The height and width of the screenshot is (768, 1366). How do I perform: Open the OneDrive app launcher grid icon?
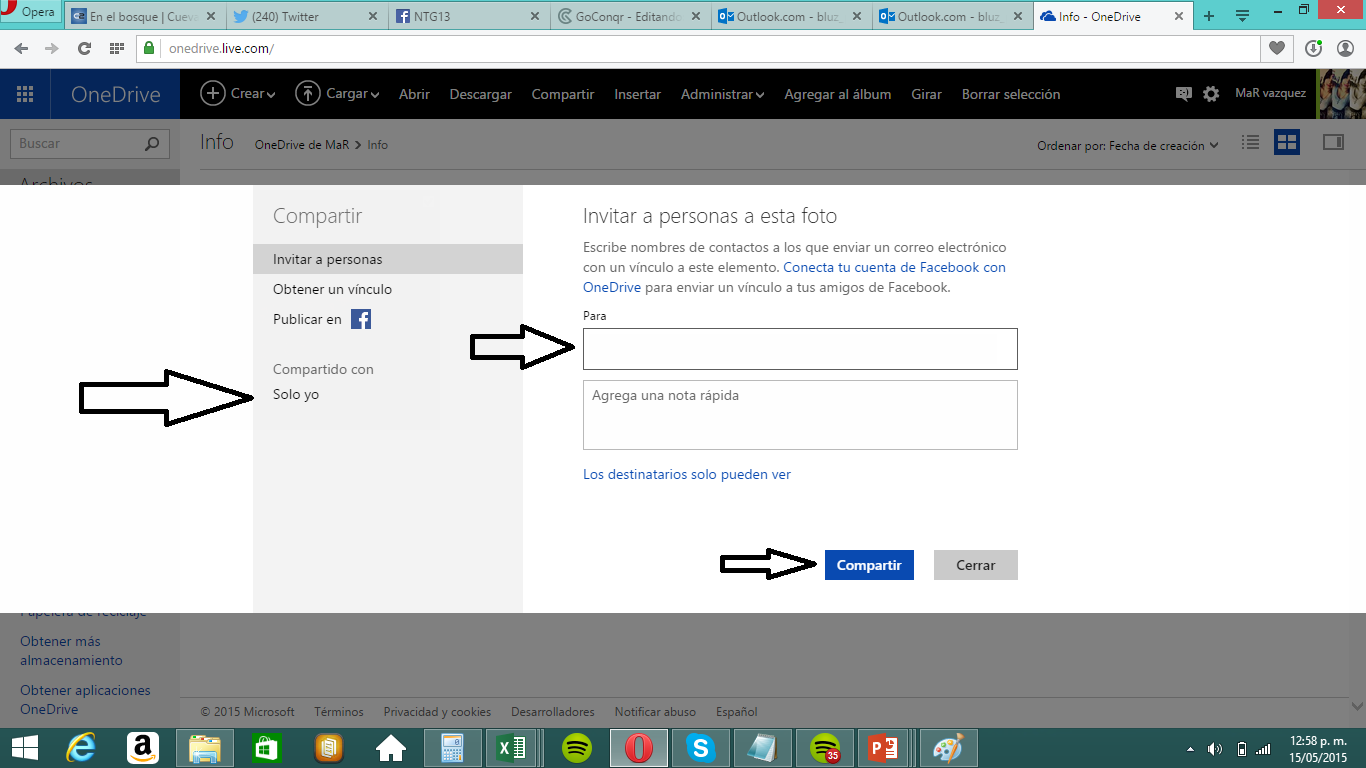coord(25,94)
